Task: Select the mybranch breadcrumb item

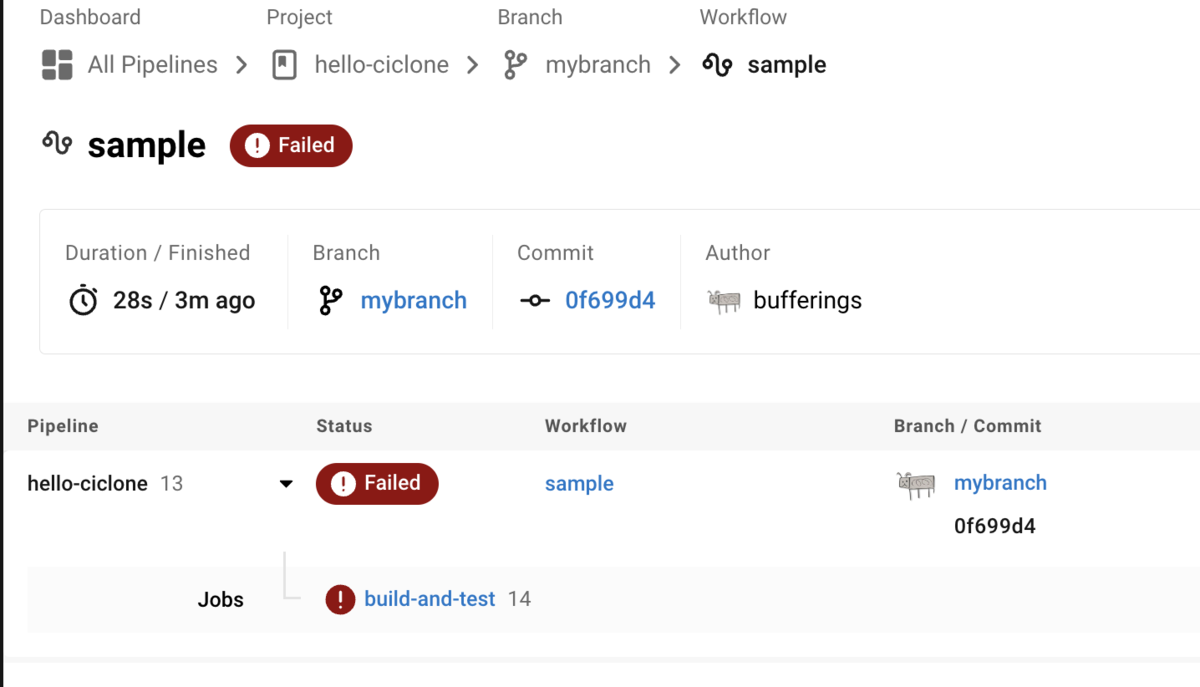Action: click(597, 65)
